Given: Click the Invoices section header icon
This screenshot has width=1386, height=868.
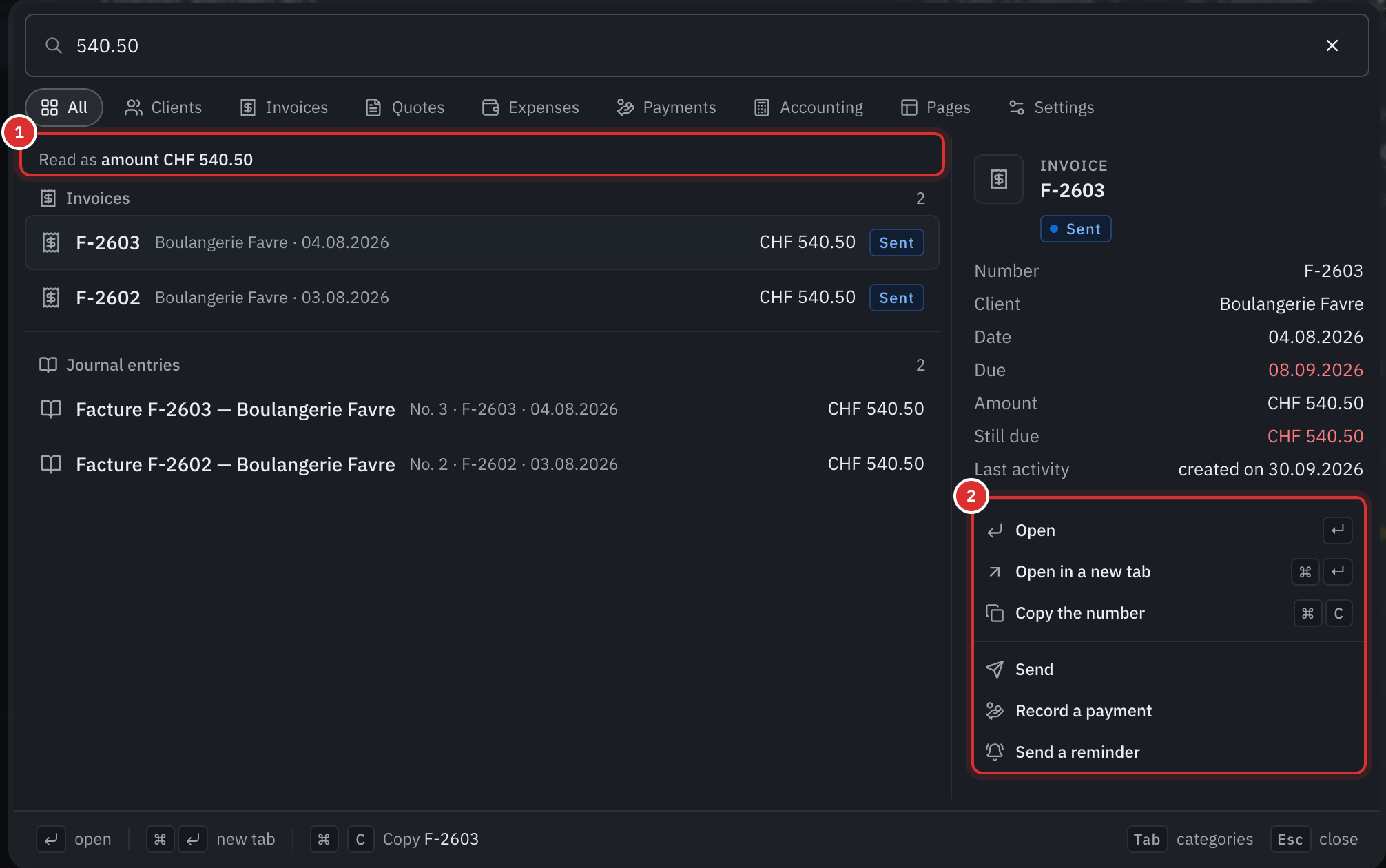Looking at the screenshot, I should 48,198.
